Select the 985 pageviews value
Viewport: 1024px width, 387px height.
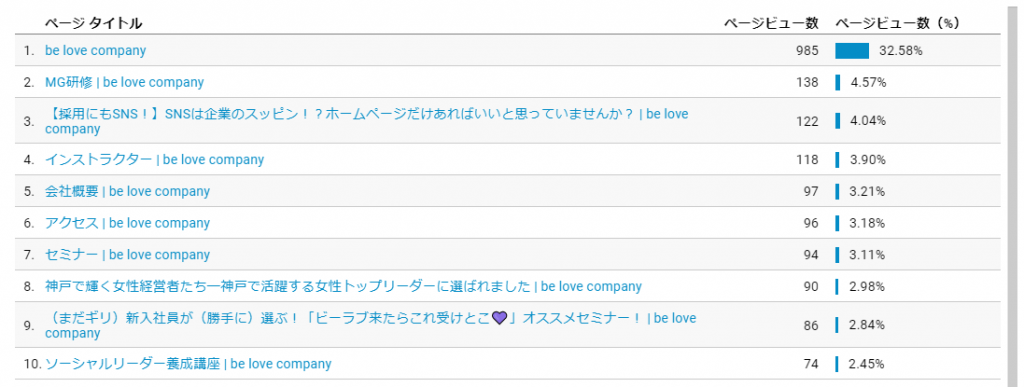[x=807, y=51]
